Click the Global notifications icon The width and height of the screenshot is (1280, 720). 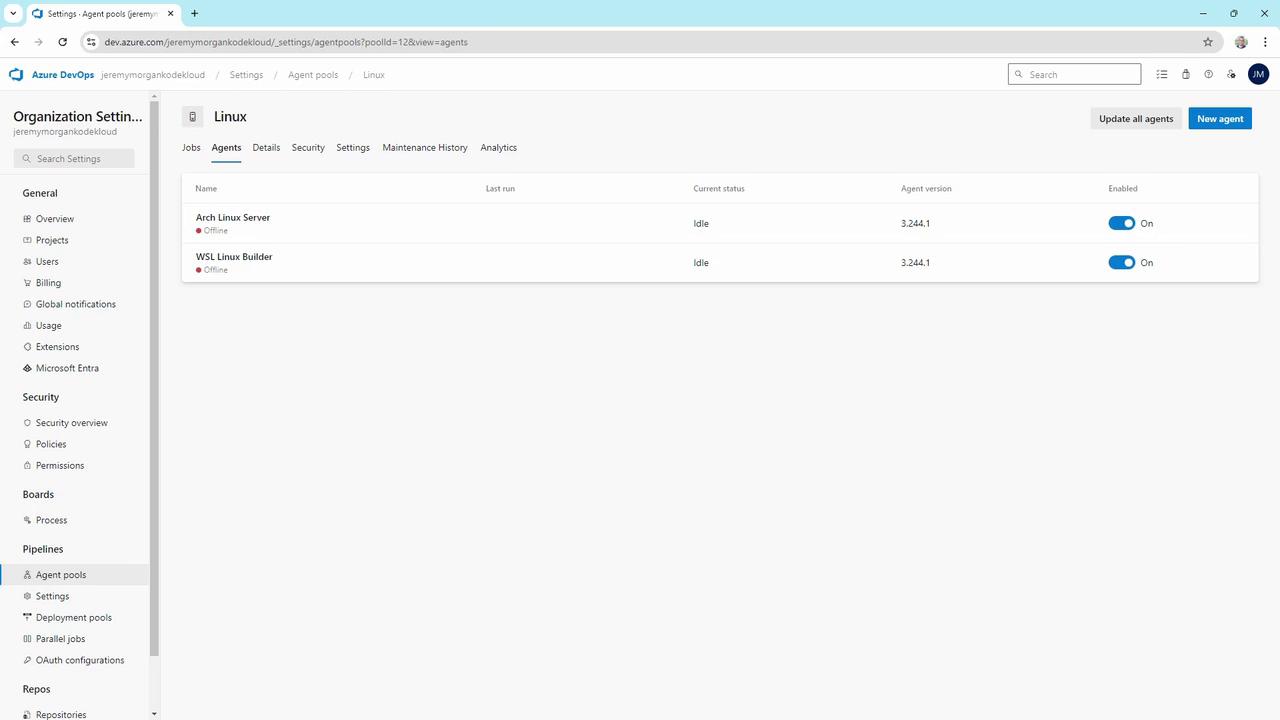pyautogui.click(x=27, y=304)
